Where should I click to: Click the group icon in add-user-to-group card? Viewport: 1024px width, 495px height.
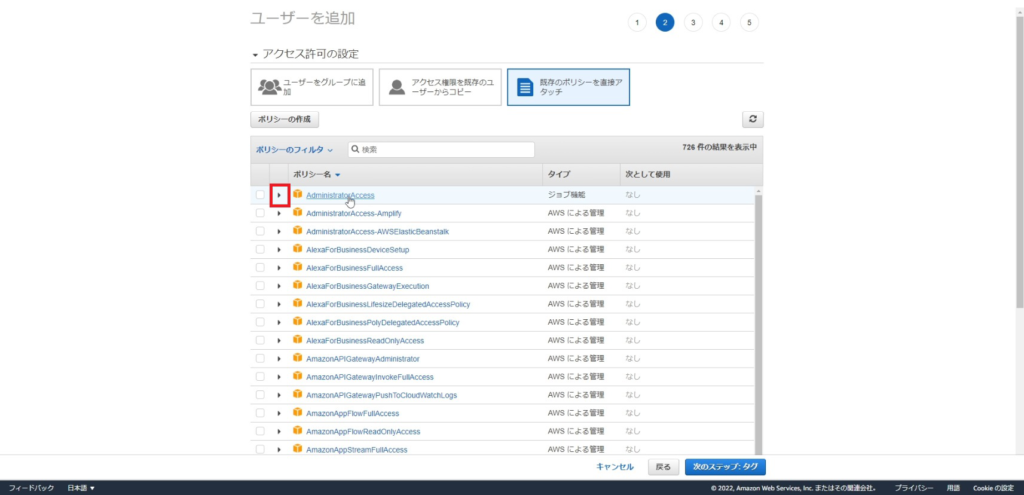(269, 87)
